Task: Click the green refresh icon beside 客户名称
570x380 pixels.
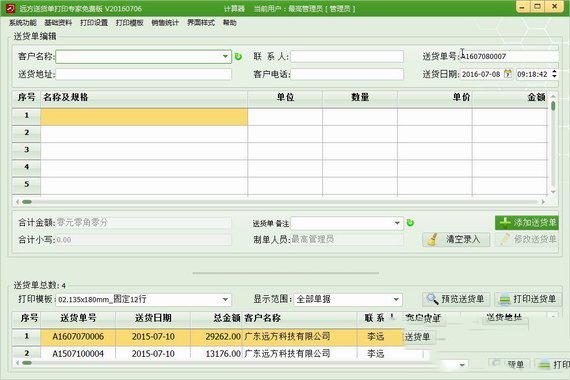Action: [x=238, y=56]
